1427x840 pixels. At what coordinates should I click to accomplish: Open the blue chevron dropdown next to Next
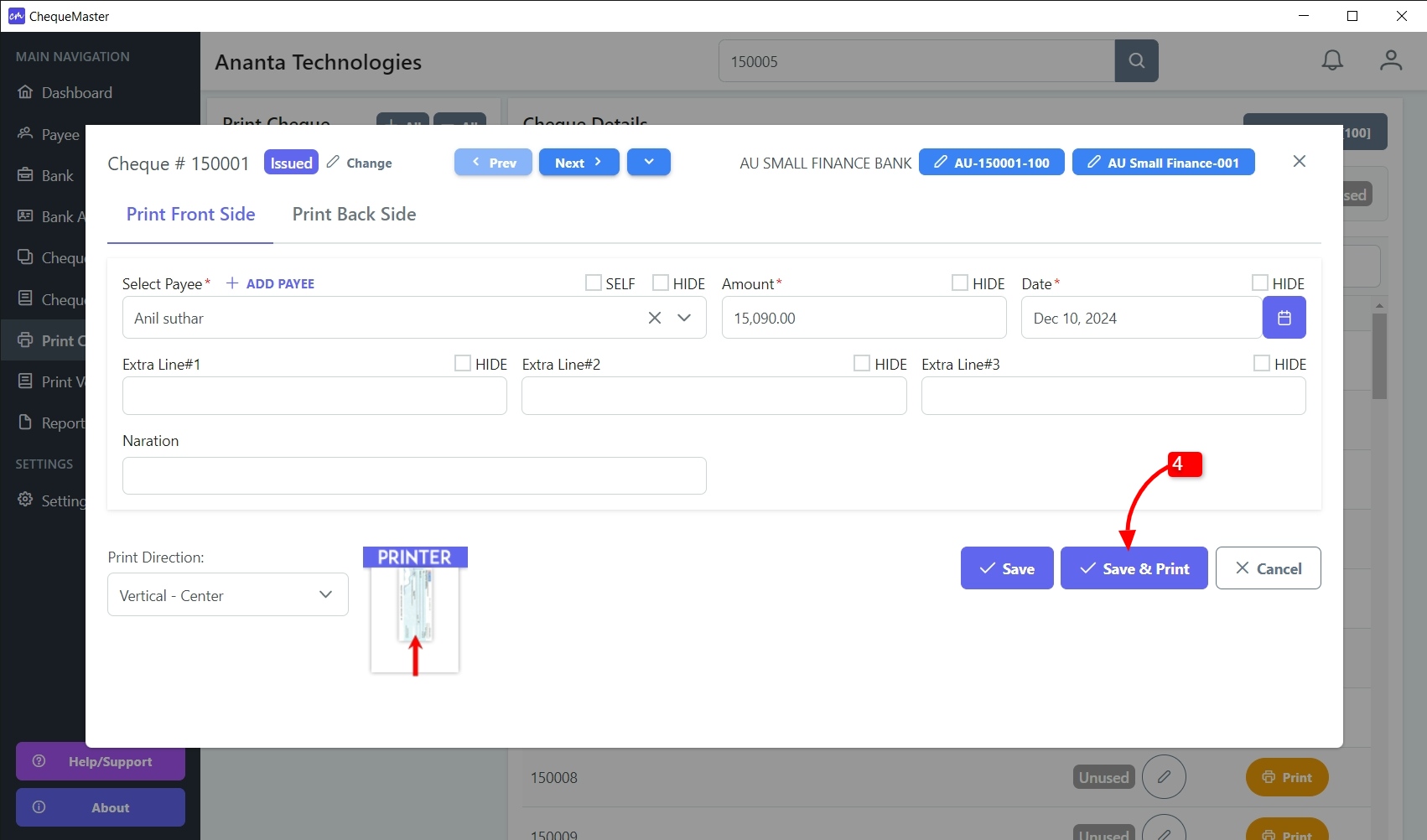pos(649,162)
